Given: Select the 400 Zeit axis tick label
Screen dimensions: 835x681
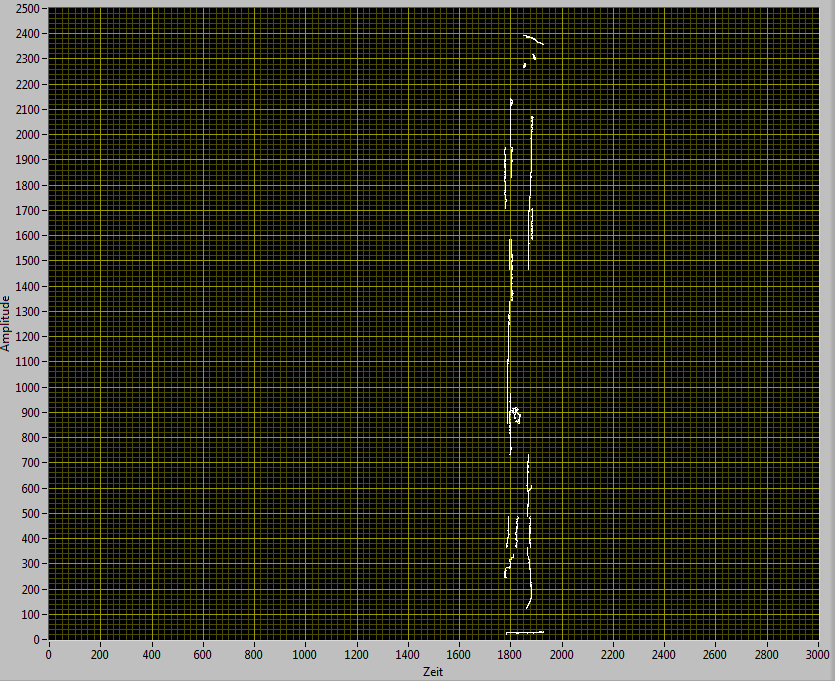Looking at the screenshot, I should point(151,655).
